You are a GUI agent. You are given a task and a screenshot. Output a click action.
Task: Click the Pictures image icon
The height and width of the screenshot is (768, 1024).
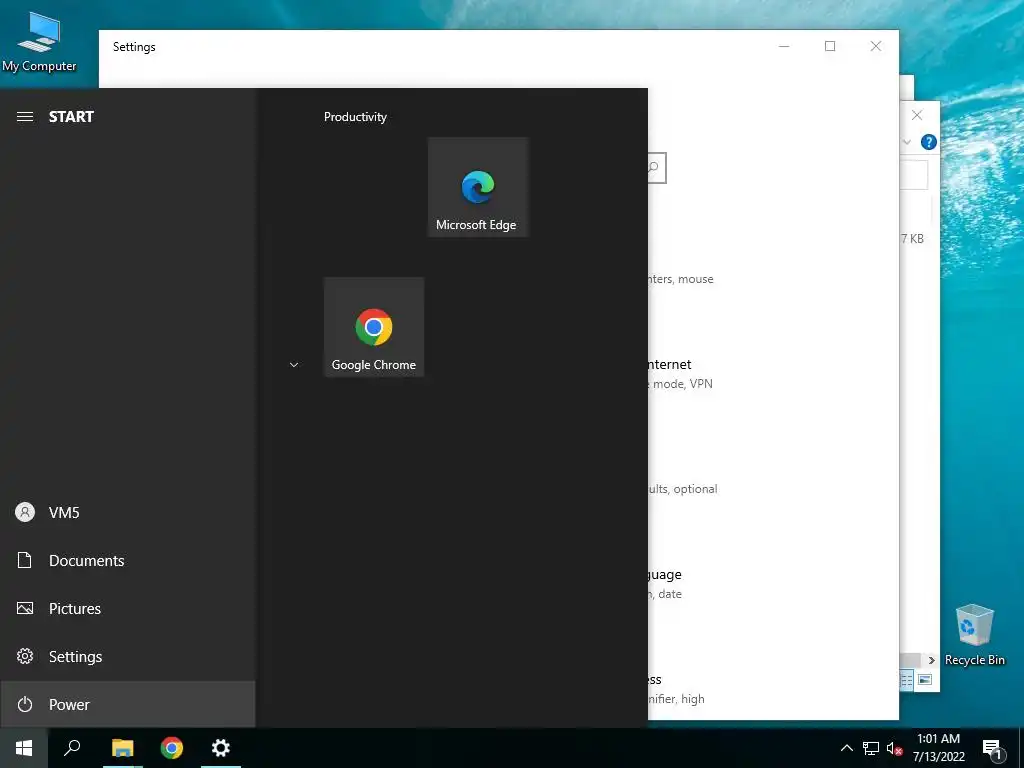(25, 609)
